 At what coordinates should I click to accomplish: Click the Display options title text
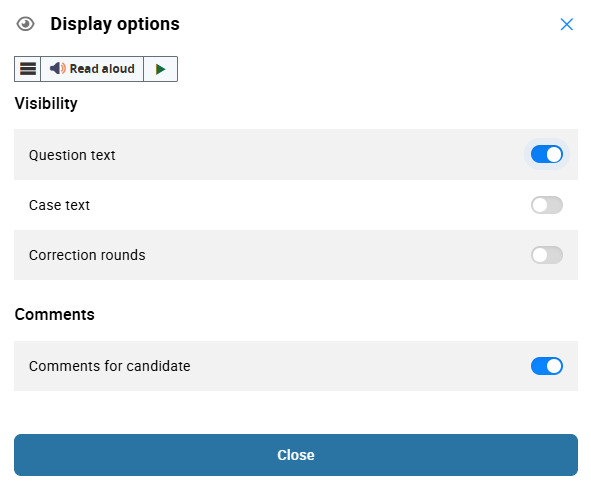coord(115,24)
